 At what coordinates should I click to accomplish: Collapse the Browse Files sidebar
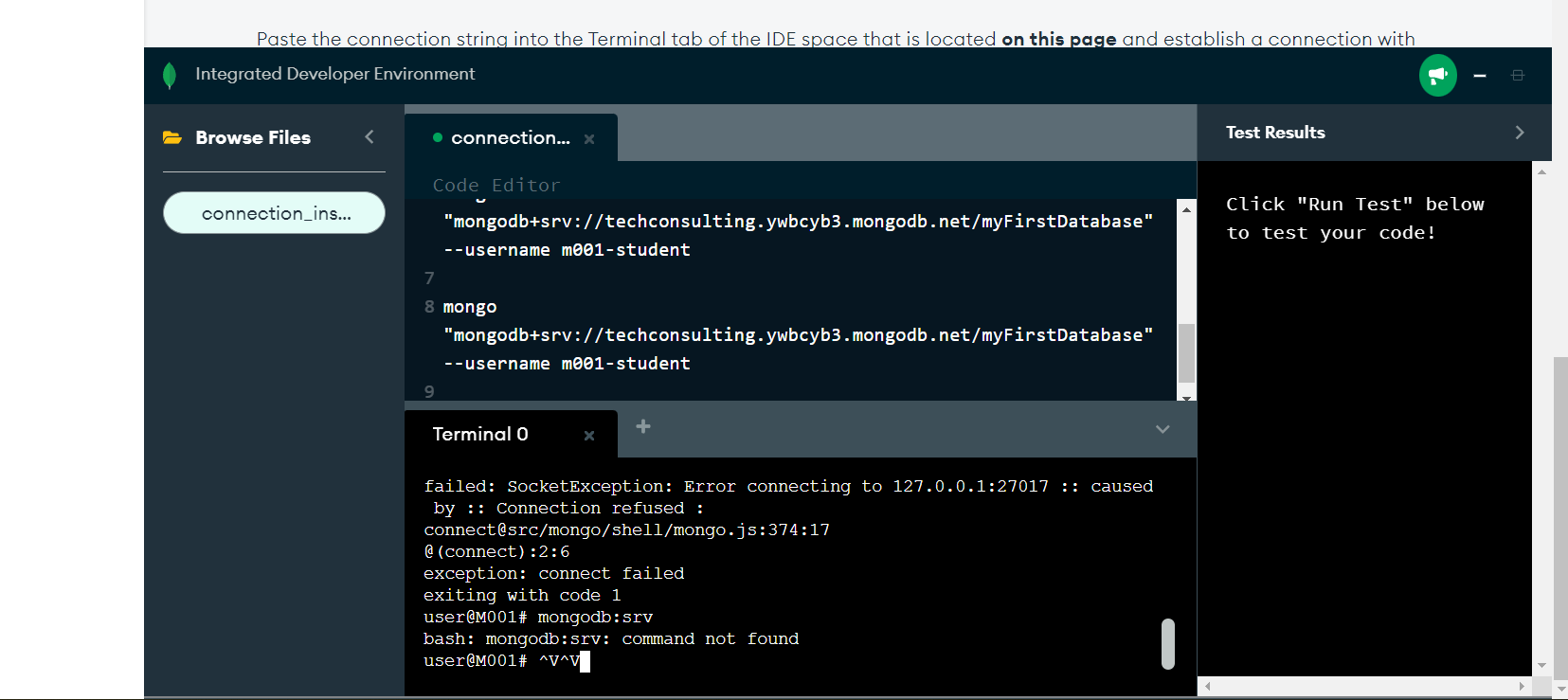(369, 136)
